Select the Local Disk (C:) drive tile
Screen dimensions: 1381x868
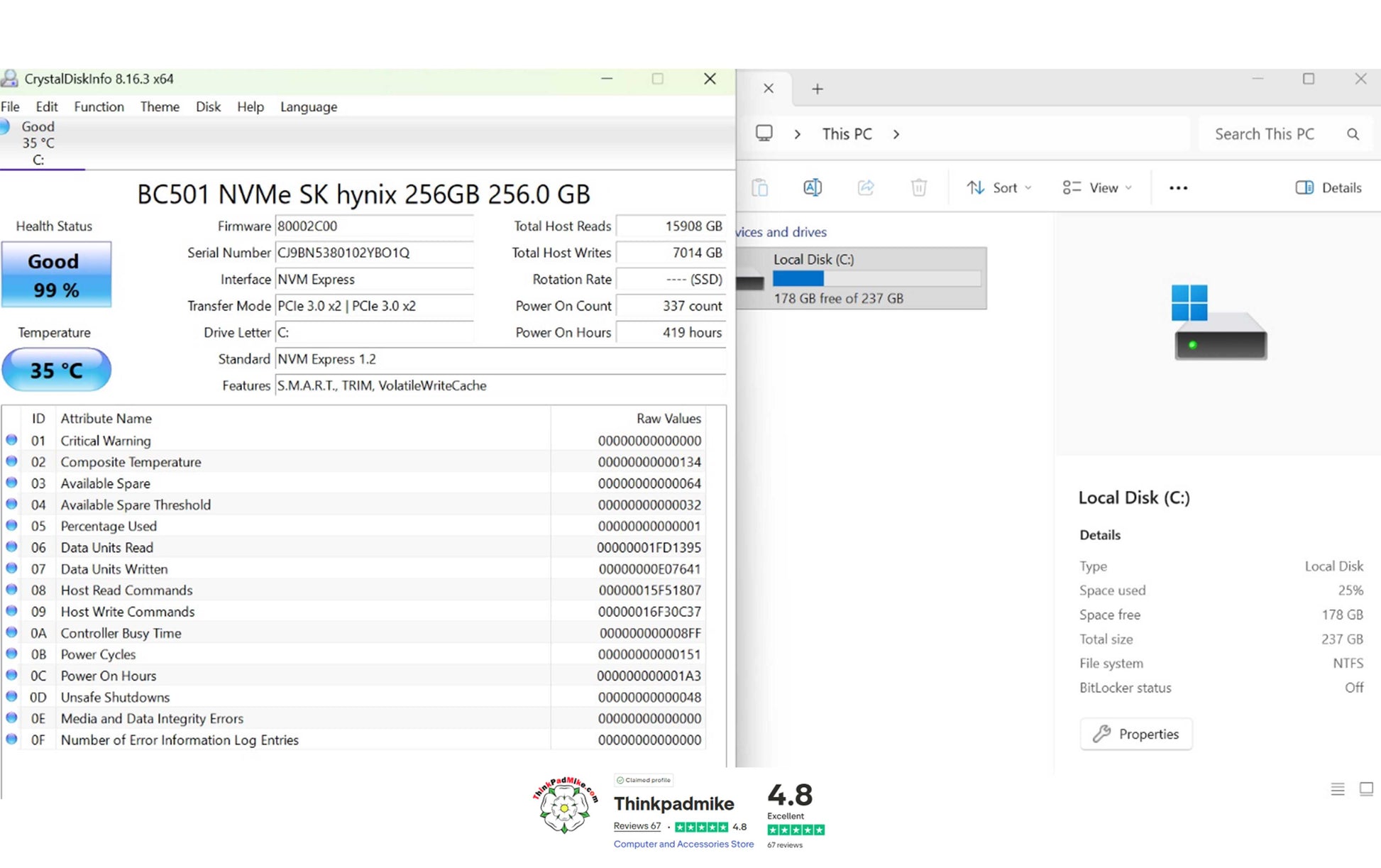click(862, 278)
